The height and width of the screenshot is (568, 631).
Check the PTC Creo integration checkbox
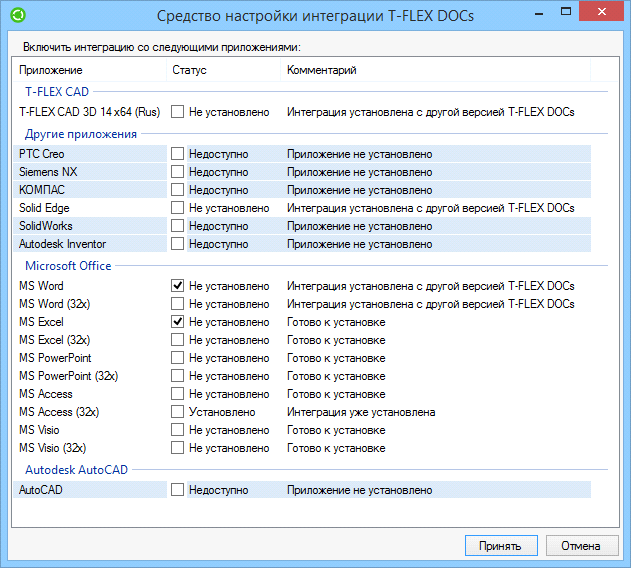177,154
